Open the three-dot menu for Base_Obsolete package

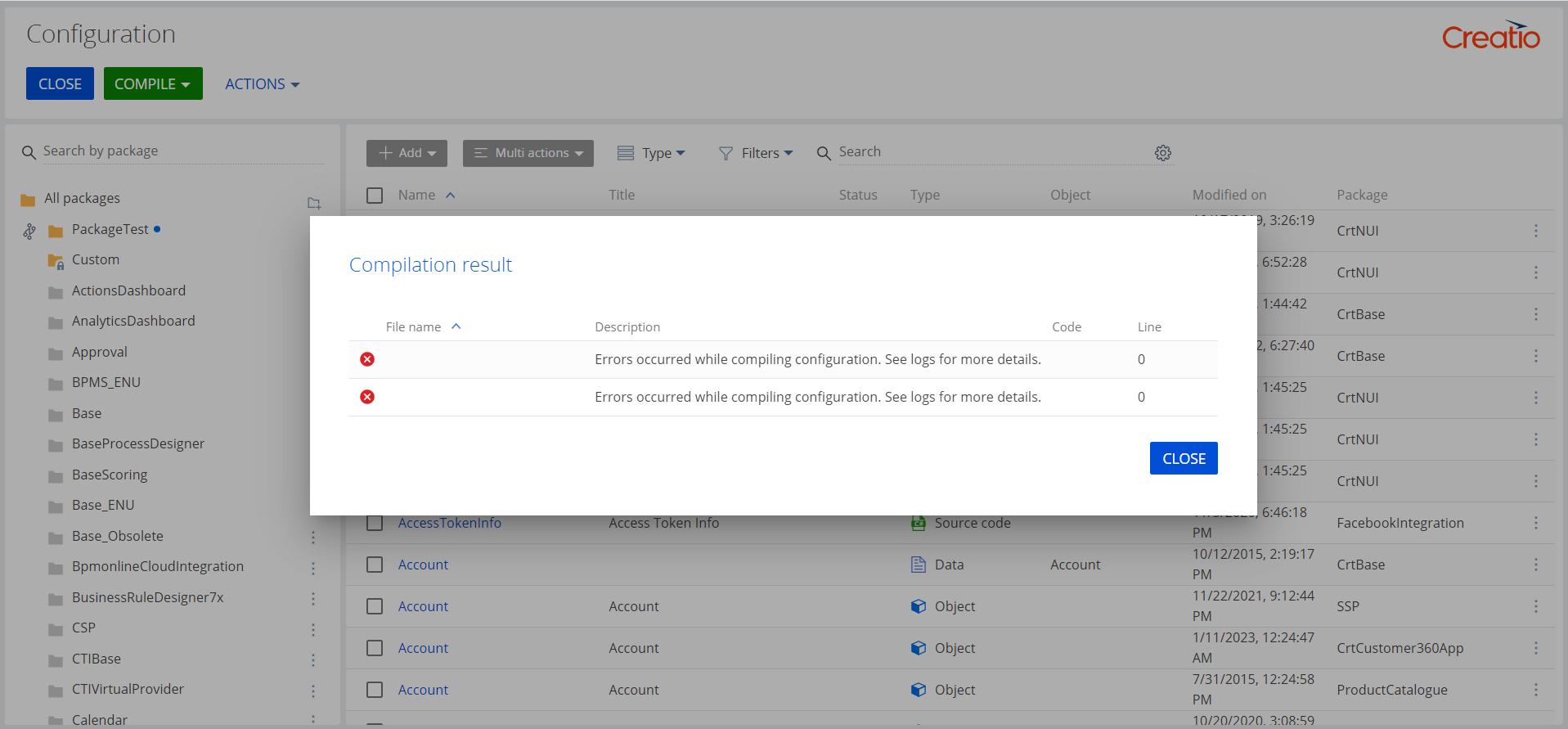pos(312,537)
